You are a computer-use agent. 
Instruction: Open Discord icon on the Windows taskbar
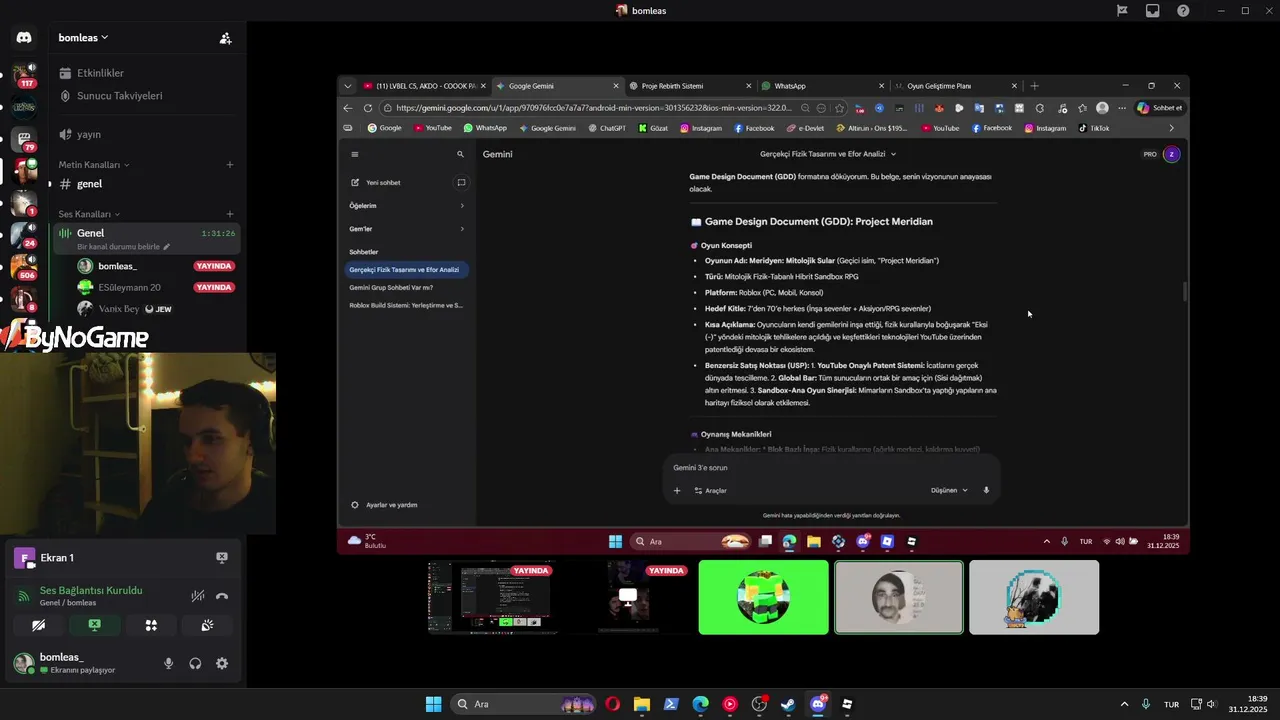tap(818, 704)
